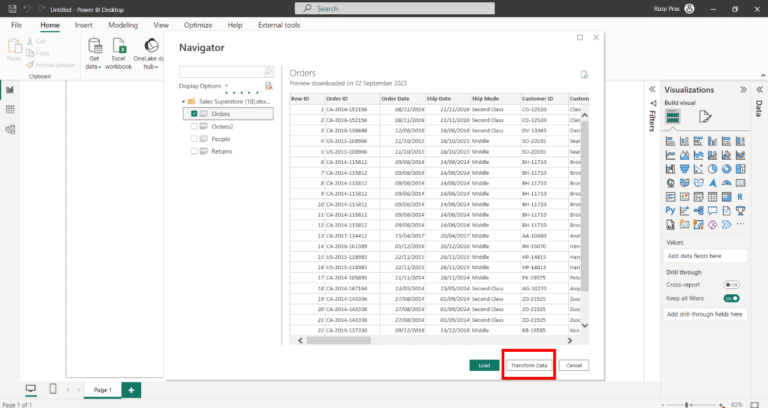Expand the Data pane chevron
The width and height of the screenshot is (768, 408).
click(759, 90)
